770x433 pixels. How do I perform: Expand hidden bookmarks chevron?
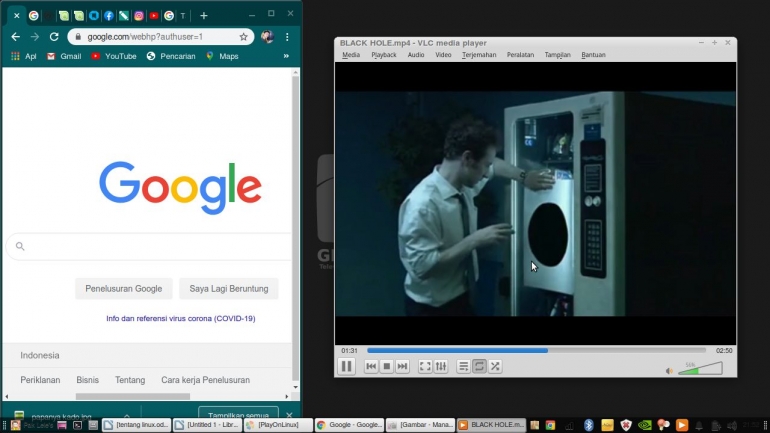coord(286,56)
